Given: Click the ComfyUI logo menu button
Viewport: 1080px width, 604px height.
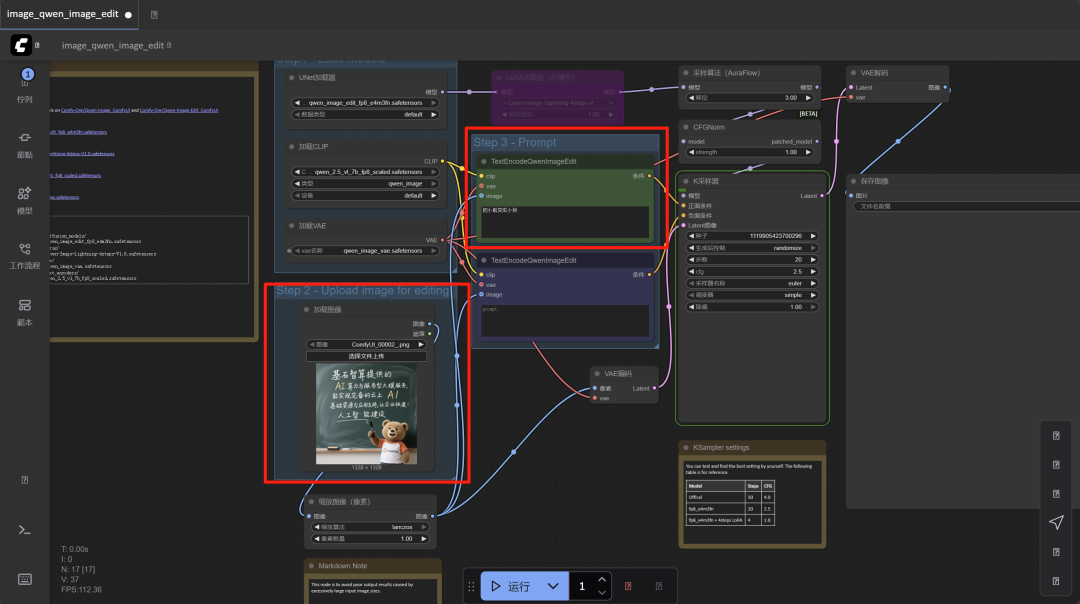Looking at the screenshot, I should click(21, 45).
